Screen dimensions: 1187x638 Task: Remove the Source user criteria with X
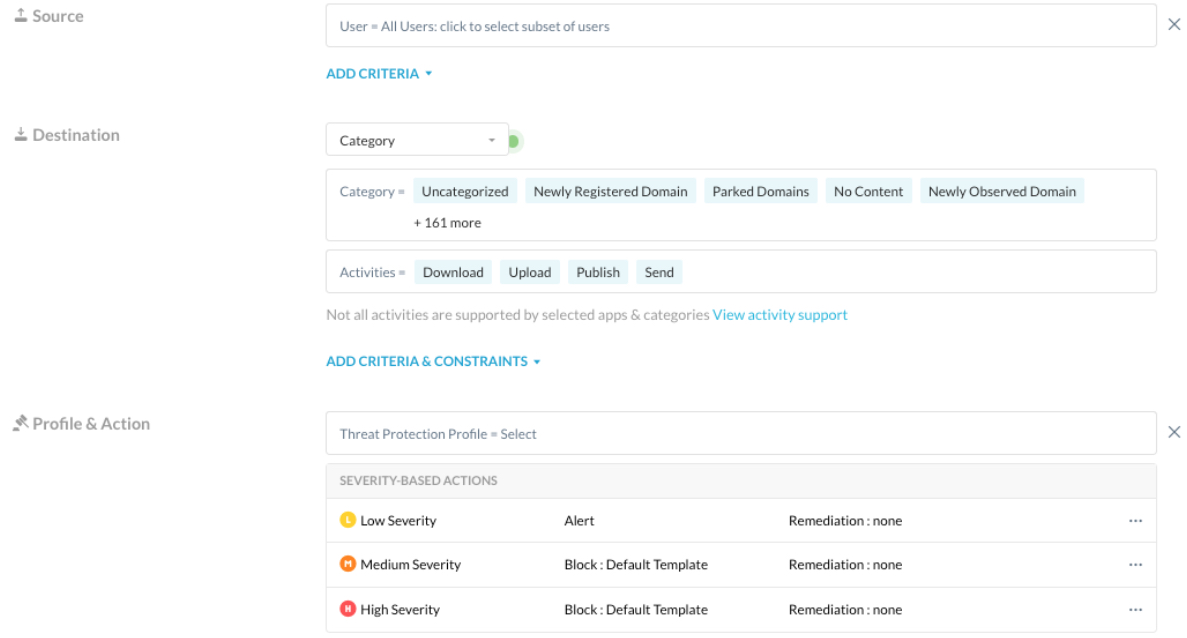1174,25
